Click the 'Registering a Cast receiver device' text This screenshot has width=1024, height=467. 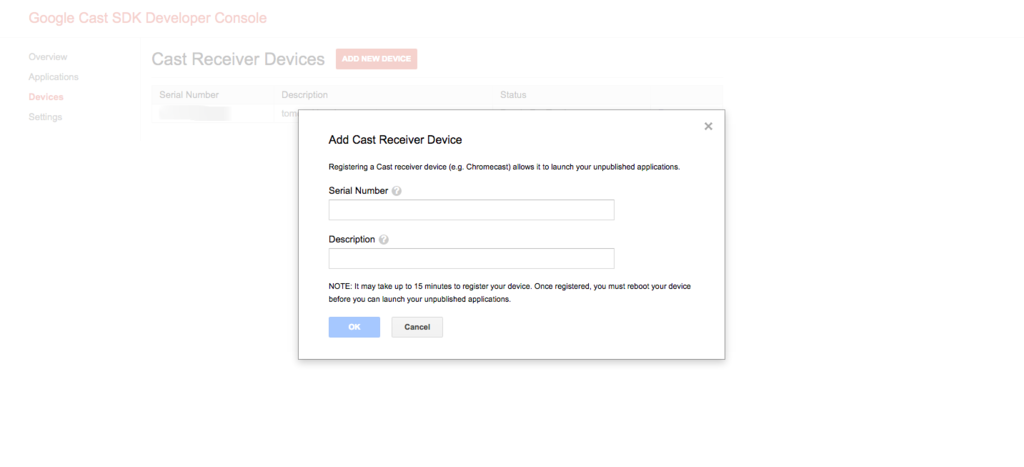(x=504, y=167)
